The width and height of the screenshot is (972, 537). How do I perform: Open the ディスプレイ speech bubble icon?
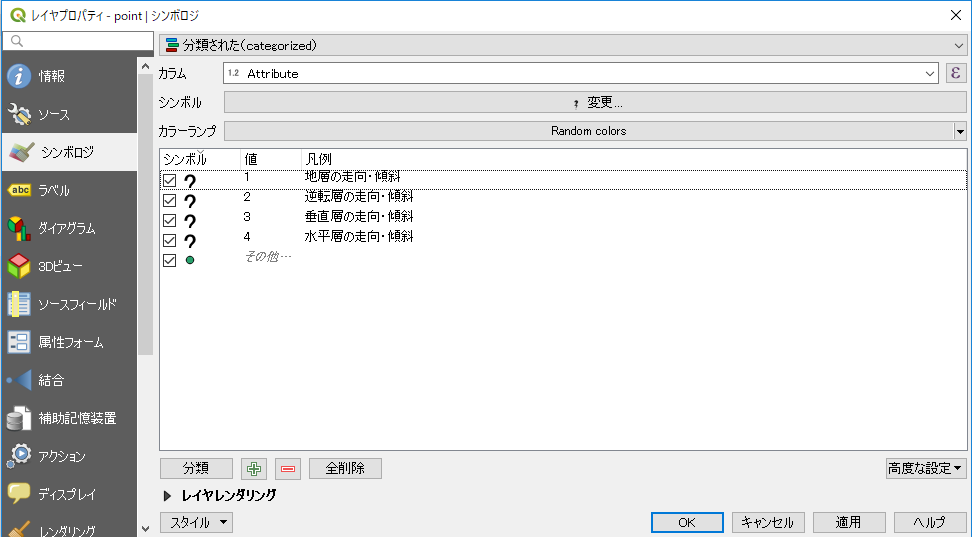(x=19, y=494)
